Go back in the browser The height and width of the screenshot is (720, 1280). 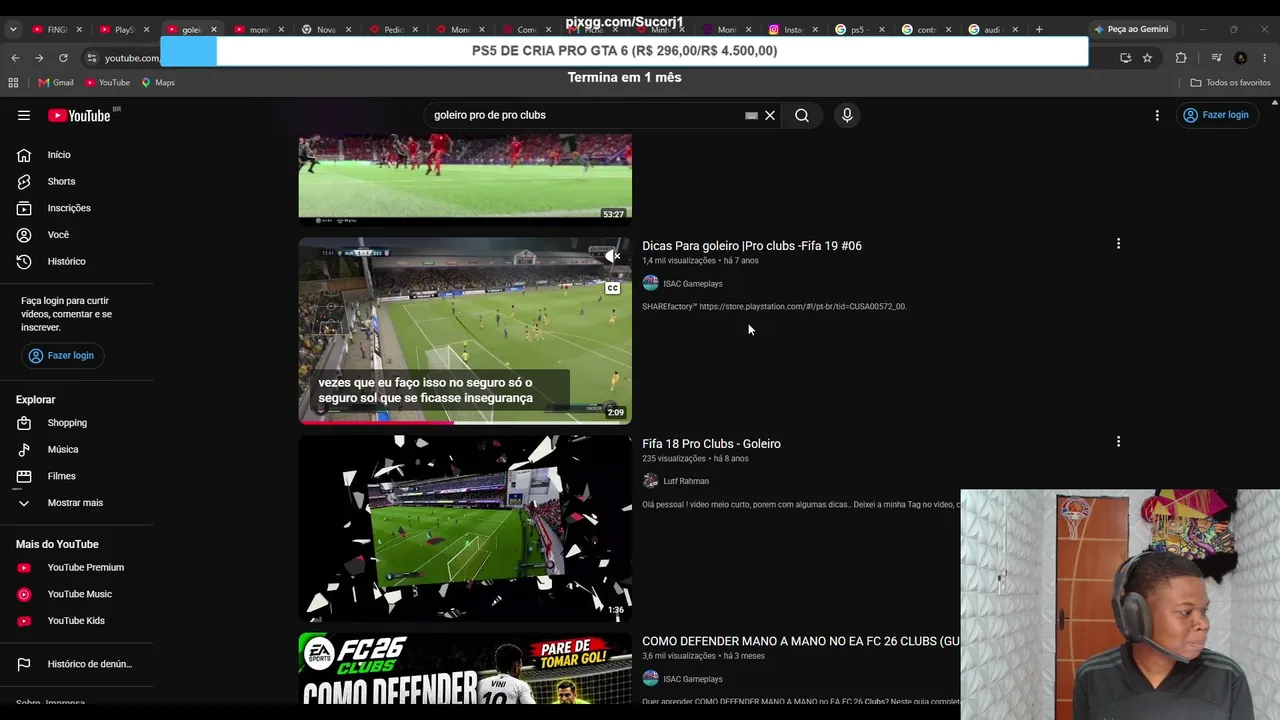(x=15, y=58)
